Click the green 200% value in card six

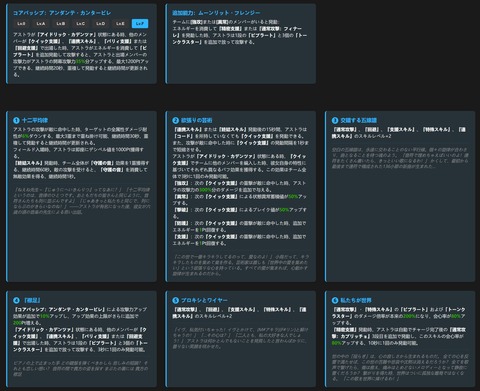(x=409, y=316)
